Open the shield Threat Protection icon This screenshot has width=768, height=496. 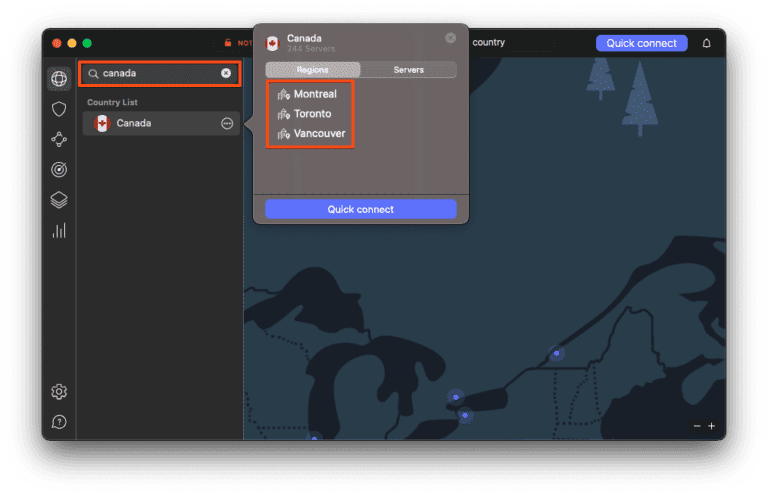point(59,109)
